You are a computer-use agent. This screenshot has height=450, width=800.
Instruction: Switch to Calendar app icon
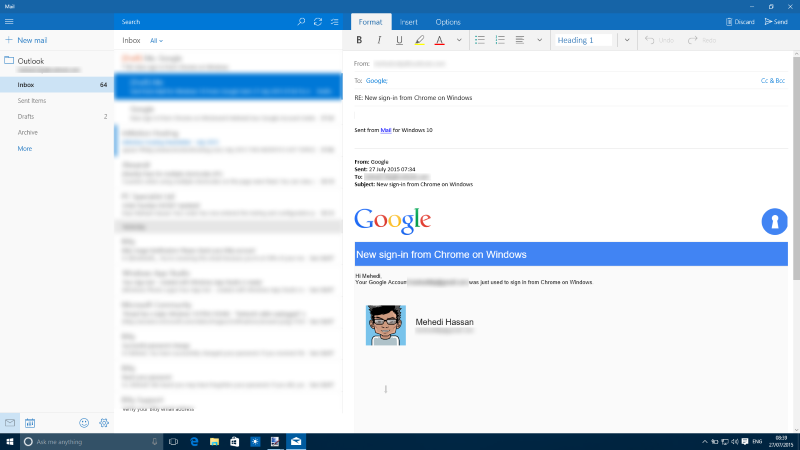pyautogui.click(x=30, y=423)
